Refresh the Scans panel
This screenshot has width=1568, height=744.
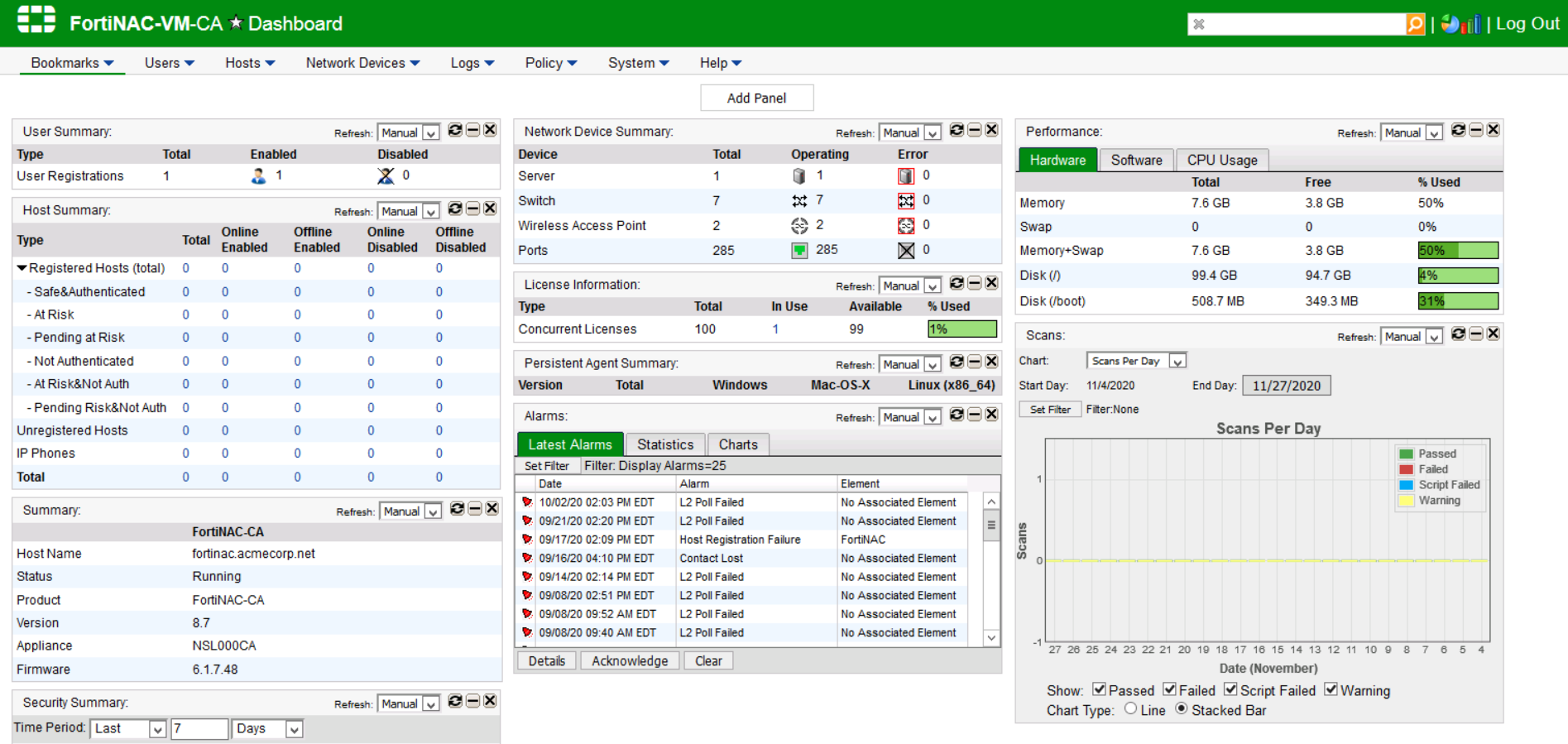pyautogui.click(x=1458, y=334)
